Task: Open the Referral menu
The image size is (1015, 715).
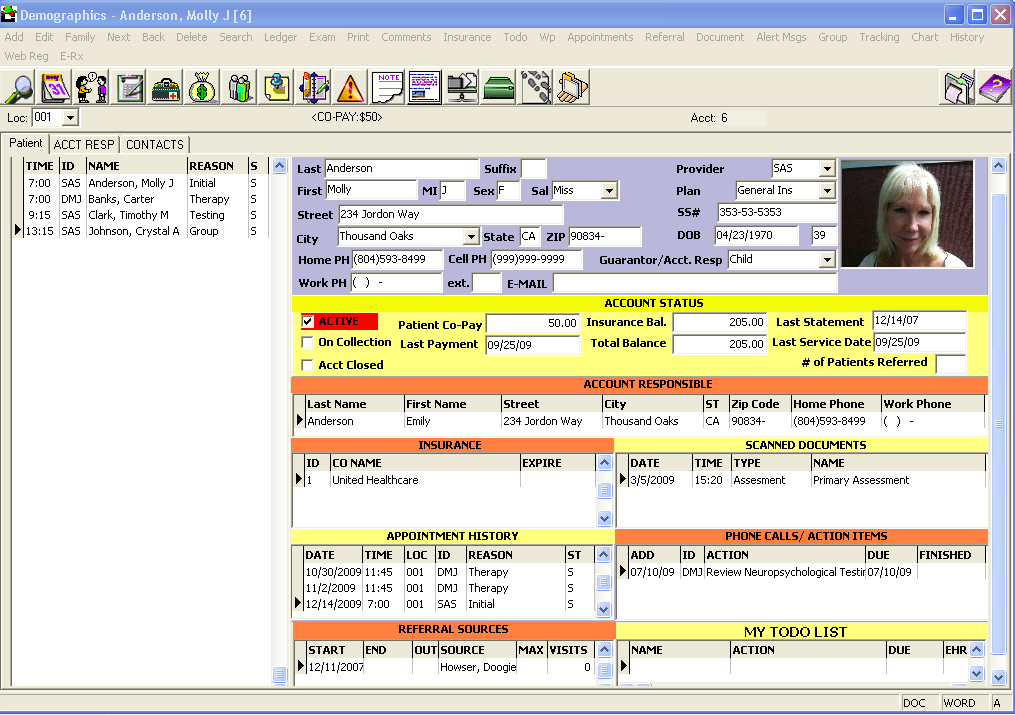Action: (x=664, y=37)
